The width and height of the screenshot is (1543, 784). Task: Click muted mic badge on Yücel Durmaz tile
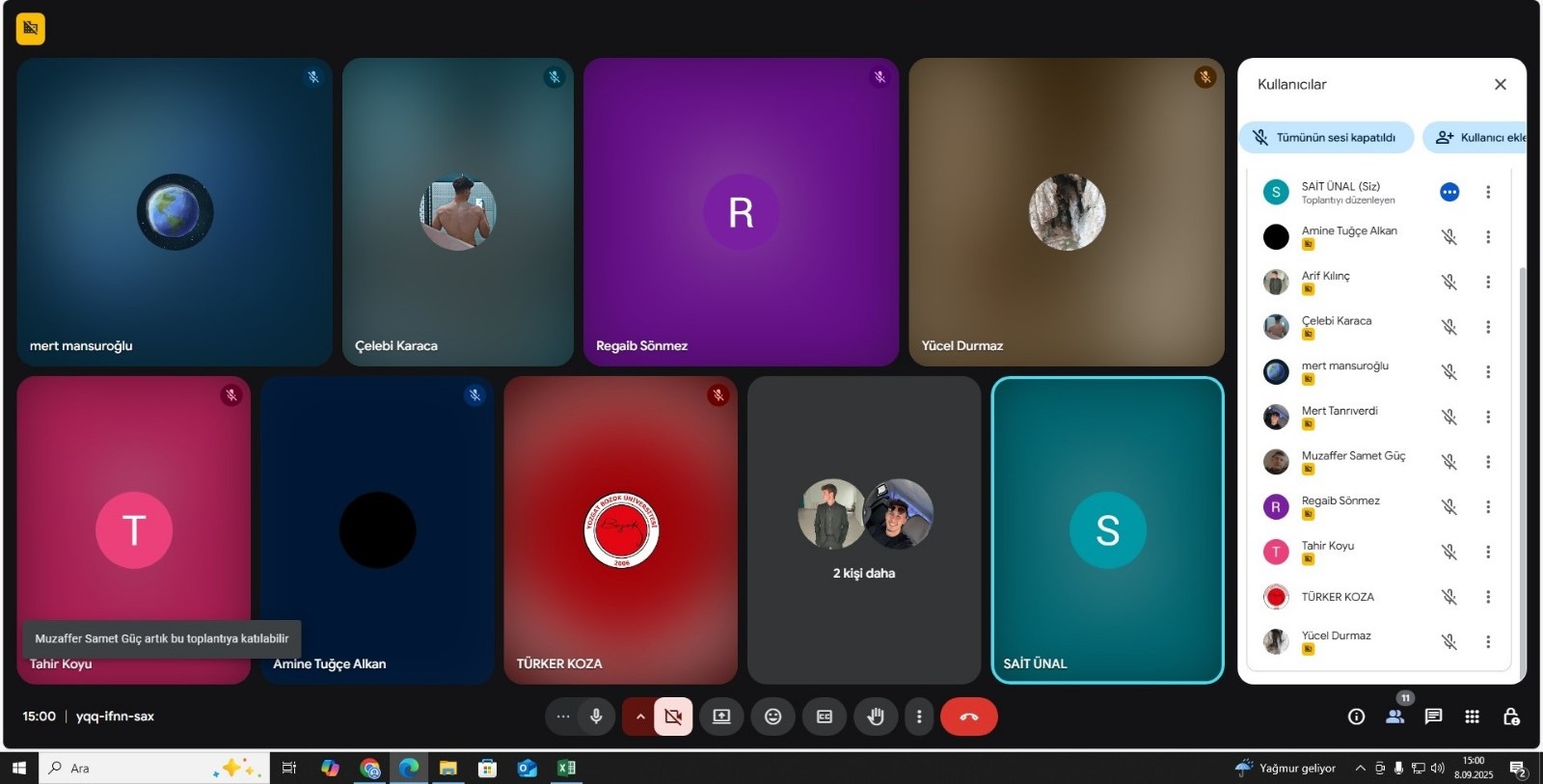1205,77
